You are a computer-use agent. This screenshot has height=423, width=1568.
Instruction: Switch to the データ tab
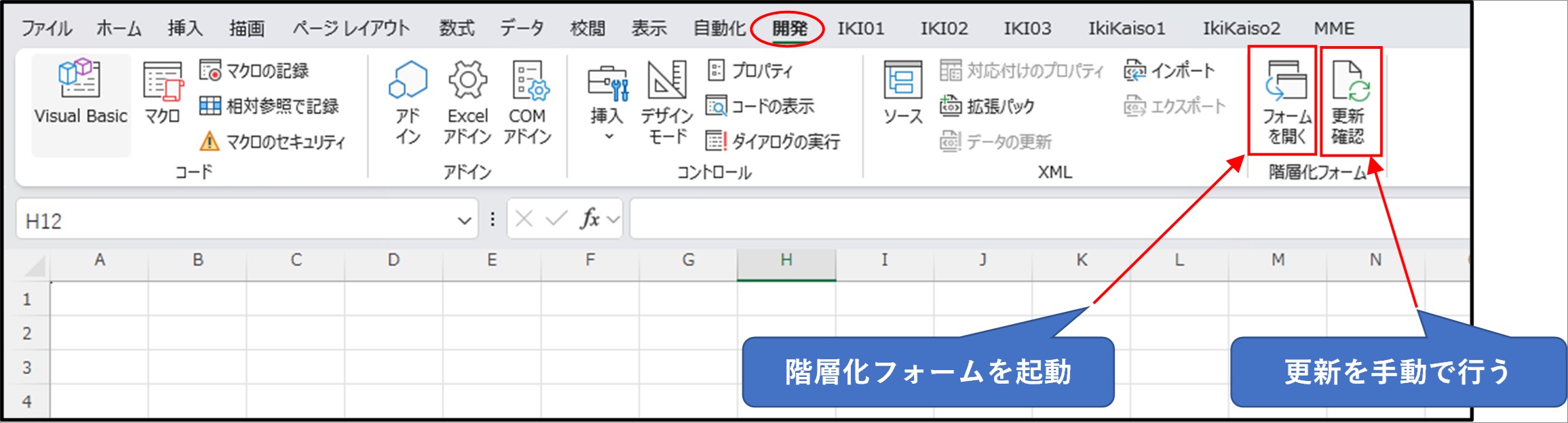point(522,28)
